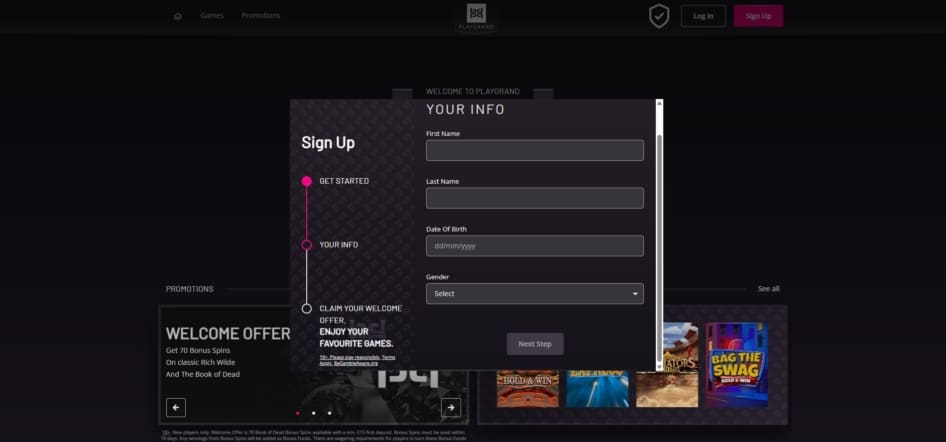Viewport: 946px width, 442px height.
Task: Click the home icon in top navigation
Action: (x=177, y=16)
